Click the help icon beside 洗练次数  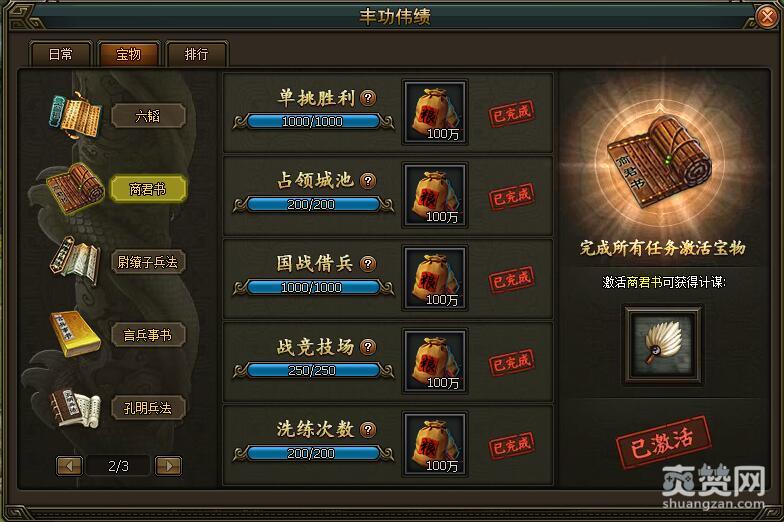click(x=368, y=430)
